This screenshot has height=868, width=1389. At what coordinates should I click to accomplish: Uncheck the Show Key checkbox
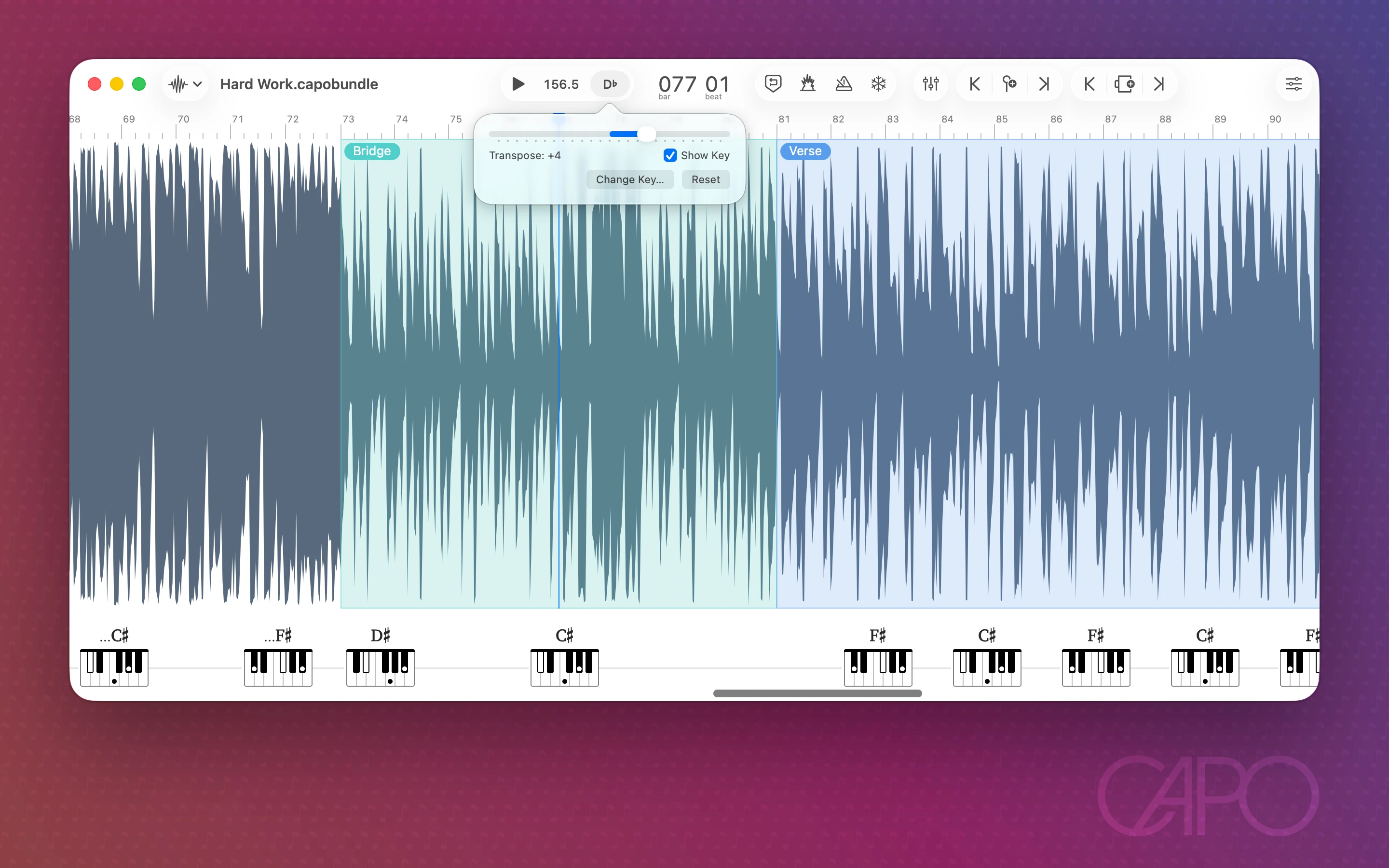point(670,156)
